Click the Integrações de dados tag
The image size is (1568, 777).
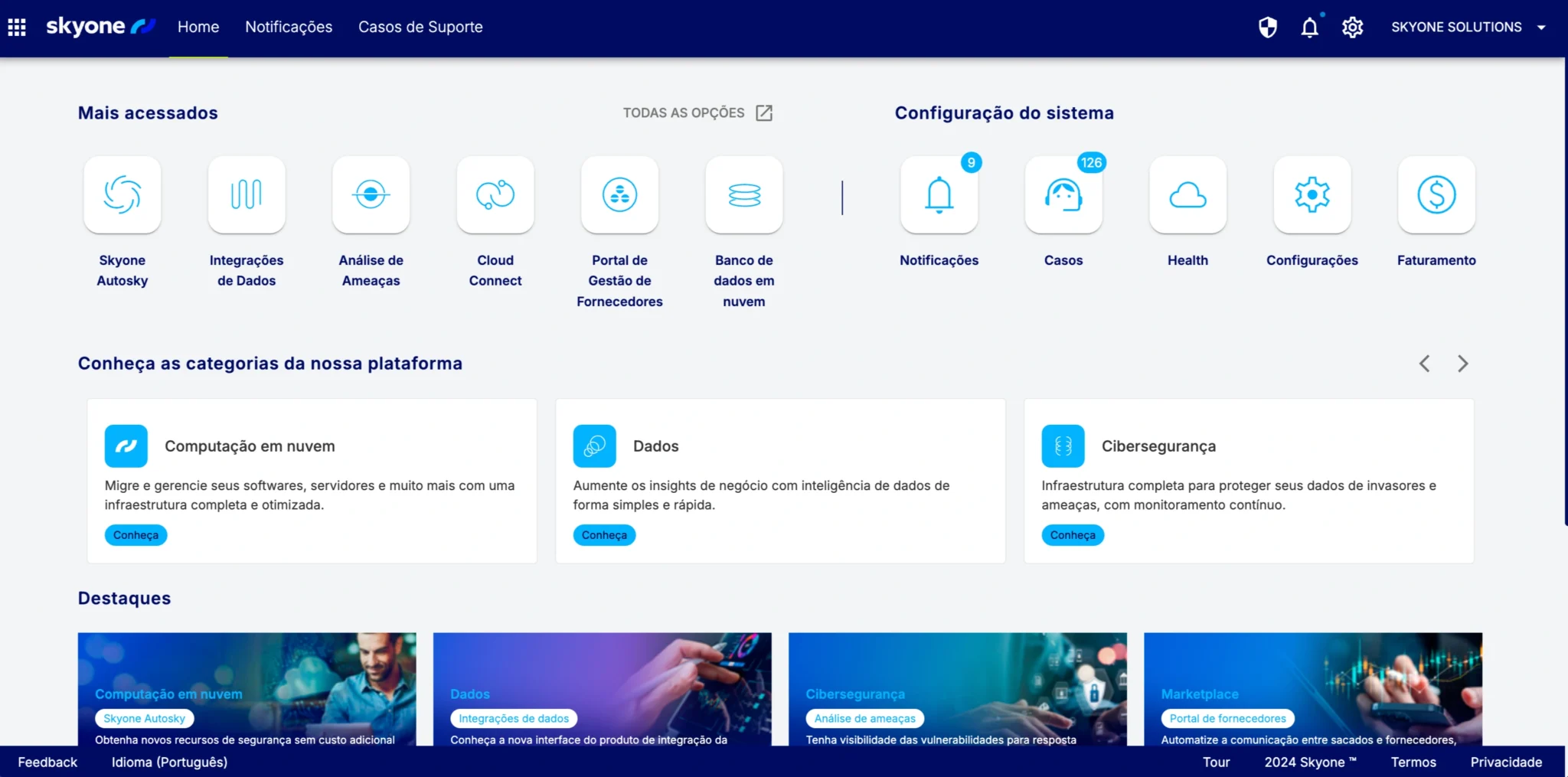tap(514, 719)
